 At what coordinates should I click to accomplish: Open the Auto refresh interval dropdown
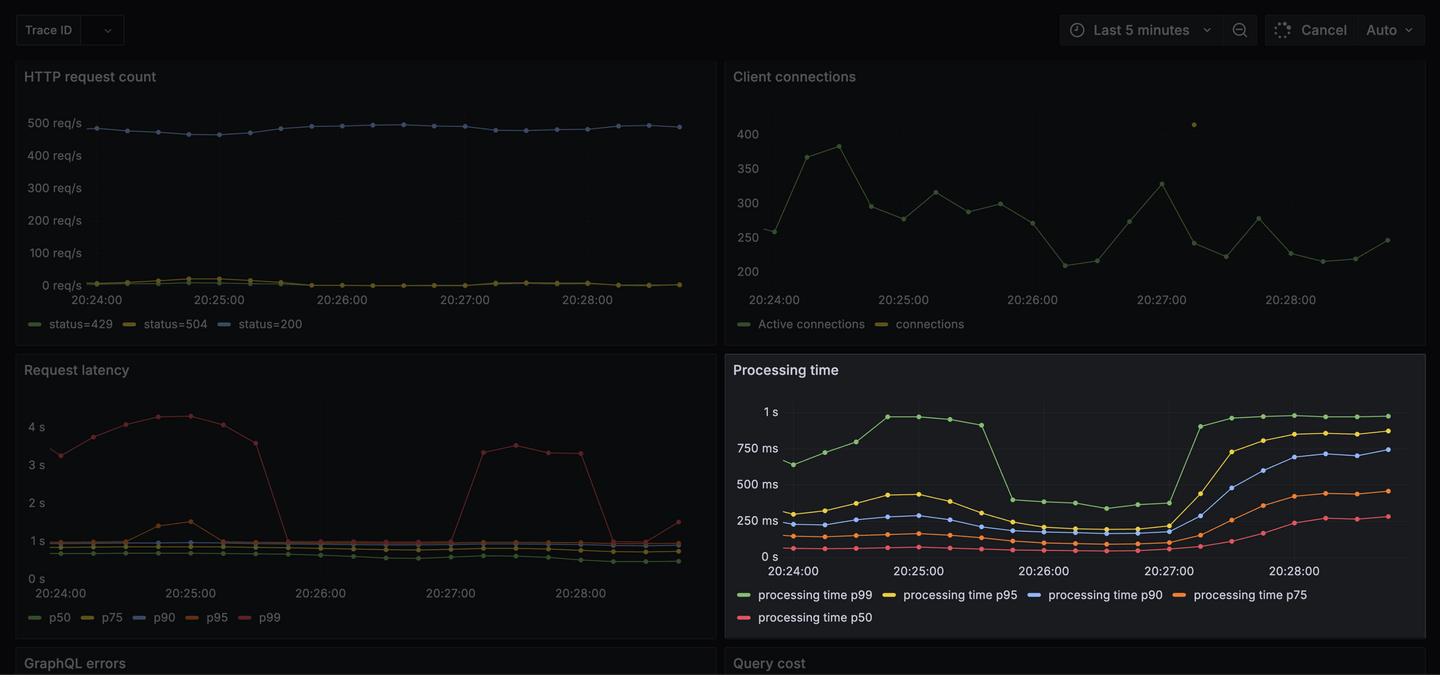(1390, 30)
